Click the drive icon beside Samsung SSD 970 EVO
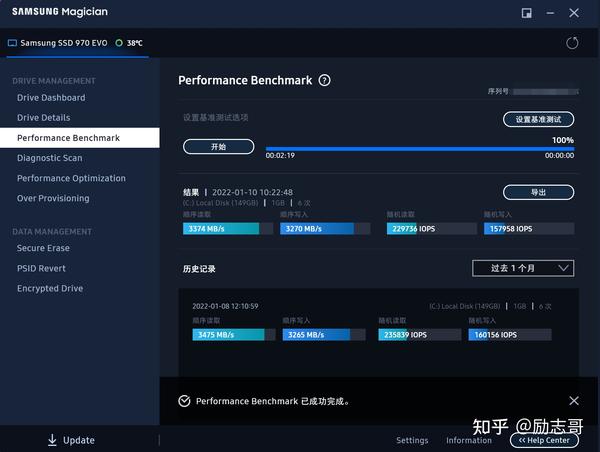The image size is (600, 452). 12,43
